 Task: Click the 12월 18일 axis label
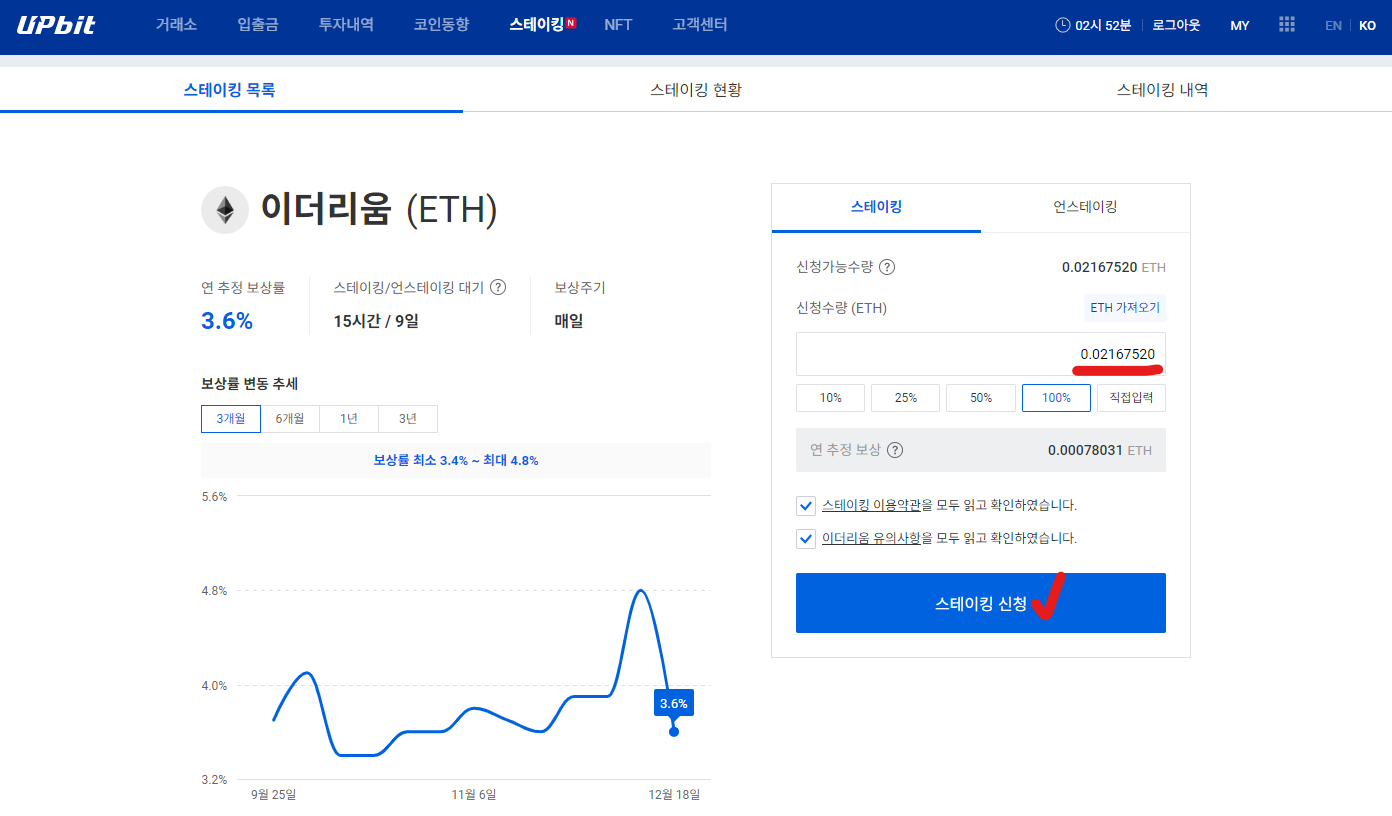pyautogui.click(x=674, y=795)
